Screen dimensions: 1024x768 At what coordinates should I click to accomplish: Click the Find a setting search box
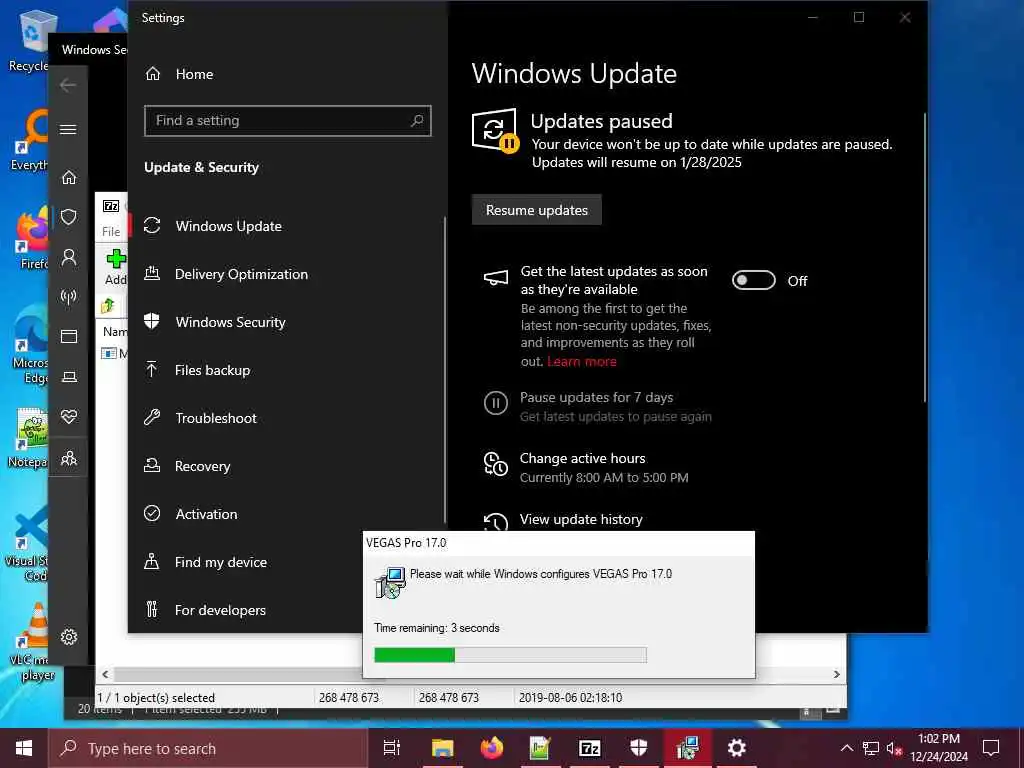[x=287, y=121]
